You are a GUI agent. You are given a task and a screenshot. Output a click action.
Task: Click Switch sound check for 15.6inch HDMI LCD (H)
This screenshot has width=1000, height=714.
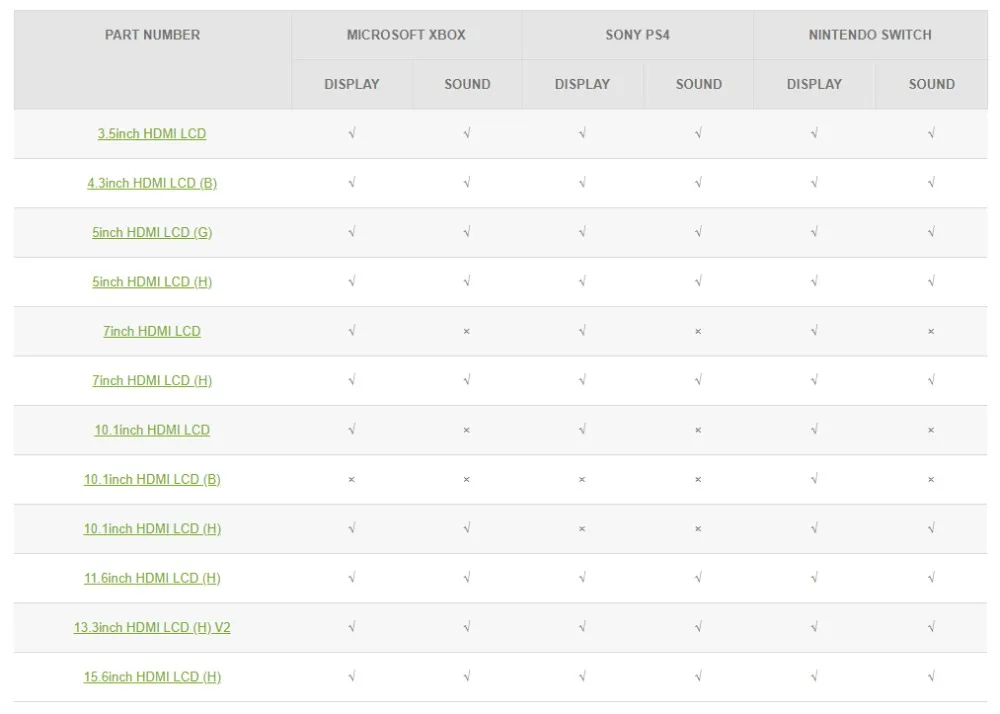932,676
